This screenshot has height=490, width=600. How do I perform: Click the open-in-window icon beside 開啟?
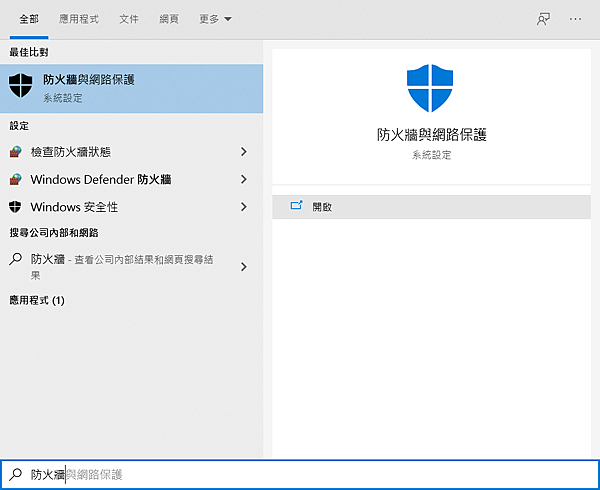297,205
